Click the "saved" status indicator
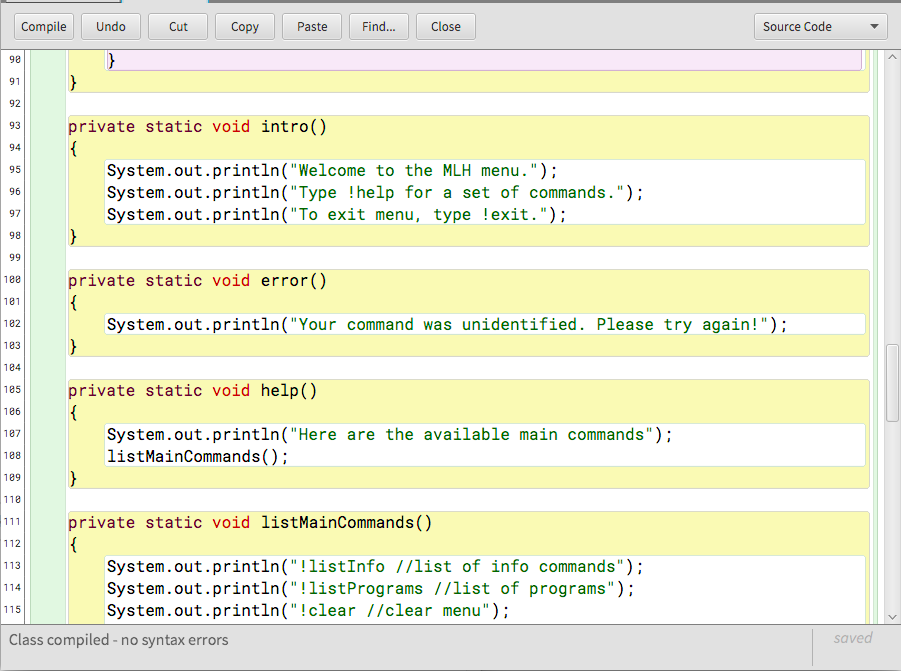The width and height of the screenshot is (901, 671). point(853,638)
